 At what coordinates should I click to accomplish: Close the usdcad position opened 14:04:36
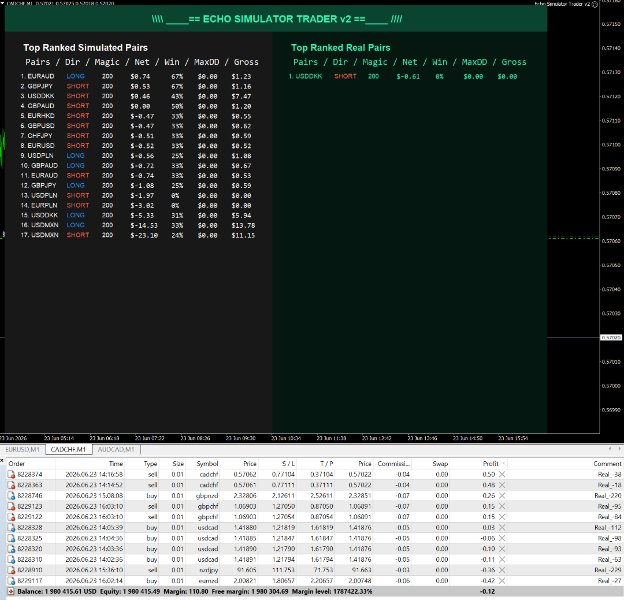point(502,538)
